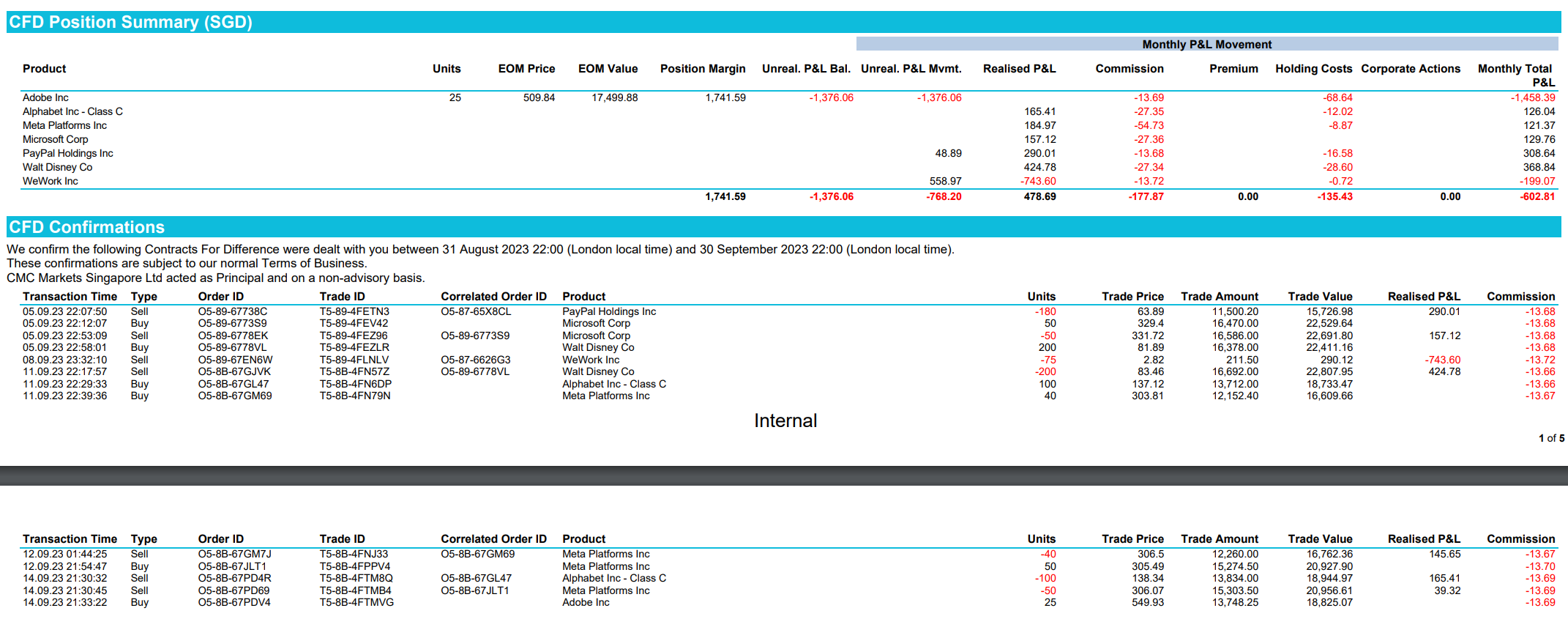Click the page indicator 1 of 5
Viewport: 1568px width, 619px height.
(1551, 438)
